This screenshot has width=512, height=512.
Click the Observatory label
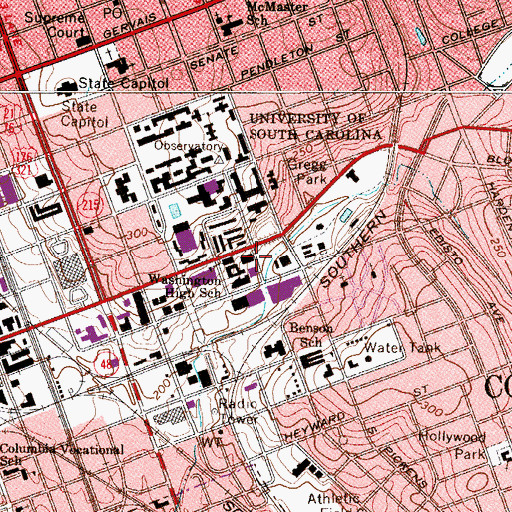(188, 146)
